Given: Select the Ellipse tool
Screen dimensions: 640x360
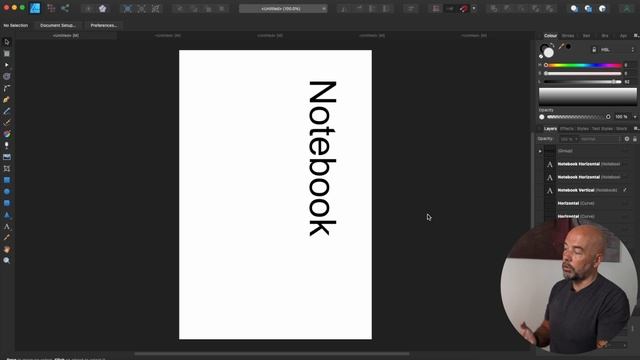Looking at the screenshot, I should click(x=7, y=191).
